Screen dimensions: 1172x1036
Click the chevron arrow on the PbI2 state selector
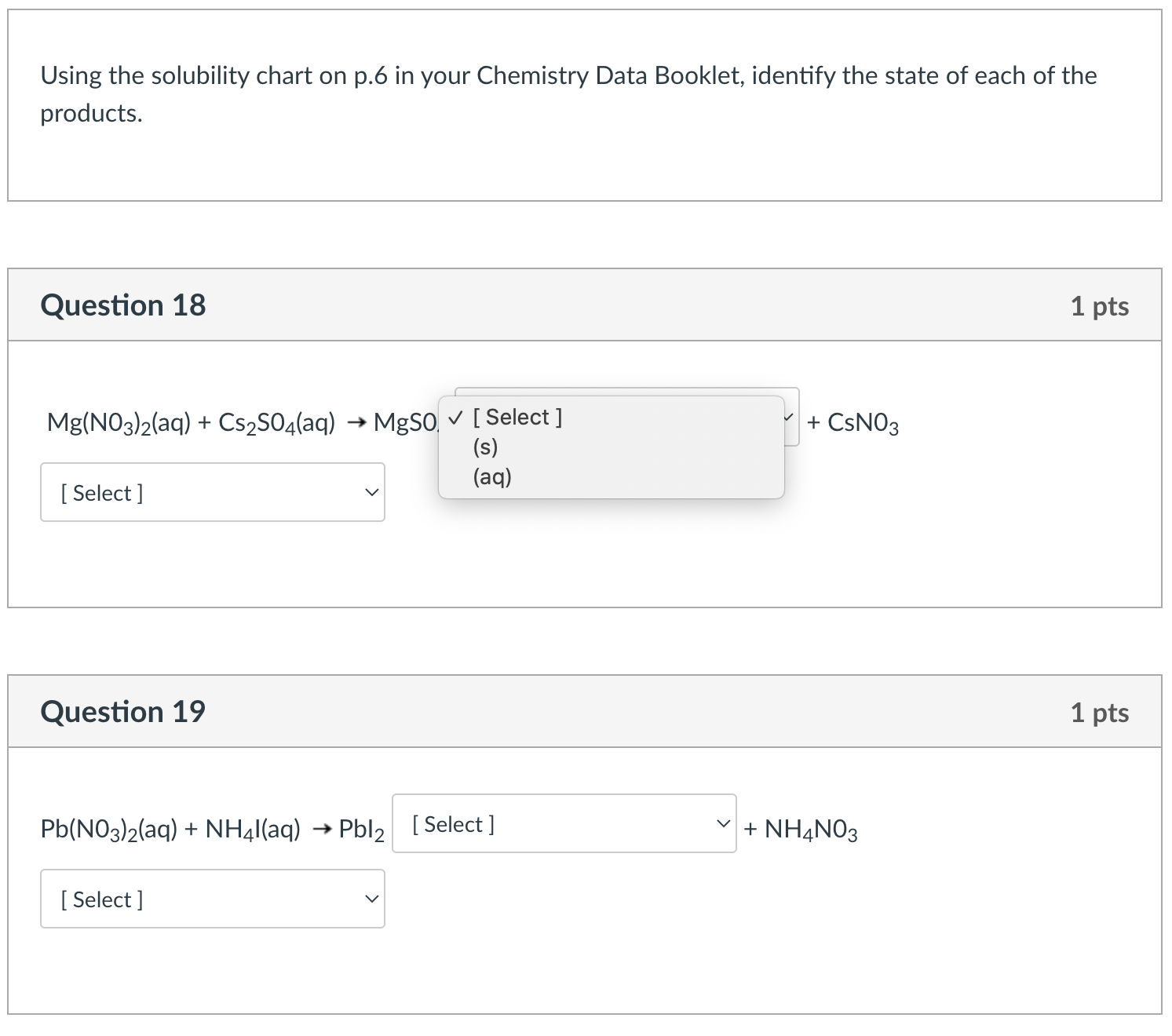[x=723, y=824]
